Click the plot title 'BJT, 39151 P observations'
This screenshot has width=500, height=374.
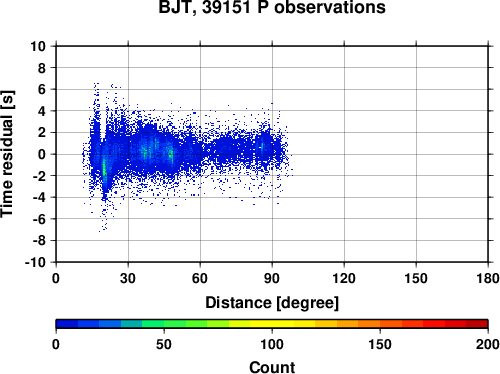272,7
